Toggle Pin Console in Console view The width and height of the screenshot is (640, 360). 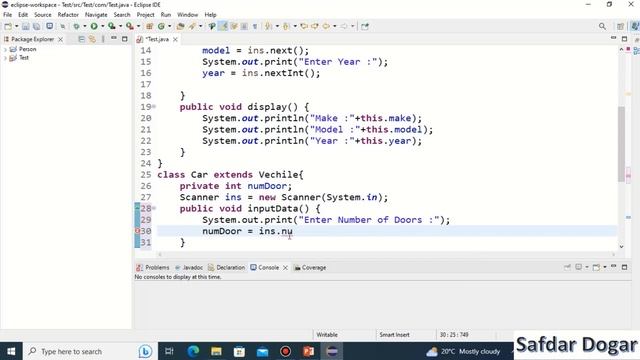(567, 267)
